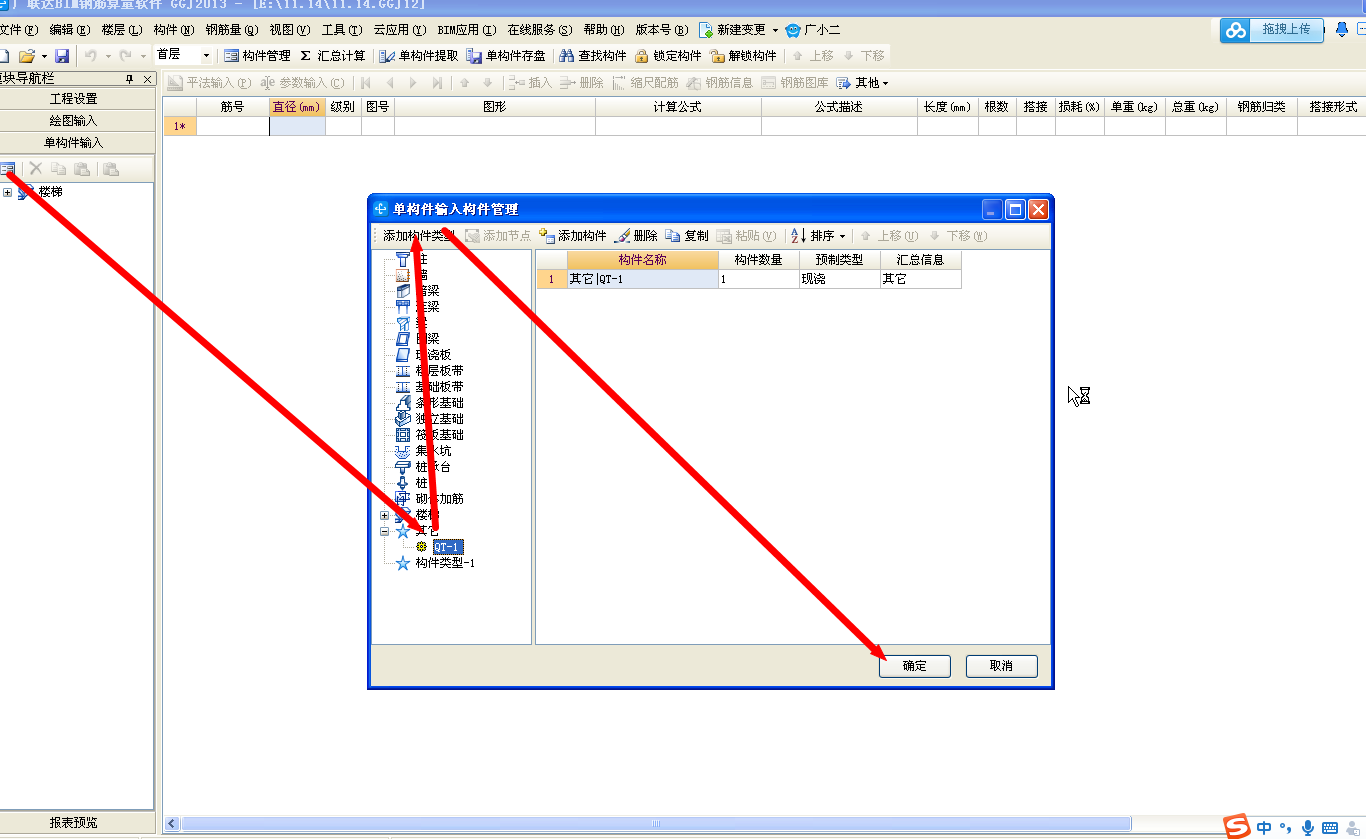This screenshot has width=1366, height=839.
Task: Open the 首层 floor dropdown
Action: coord(207,56)
